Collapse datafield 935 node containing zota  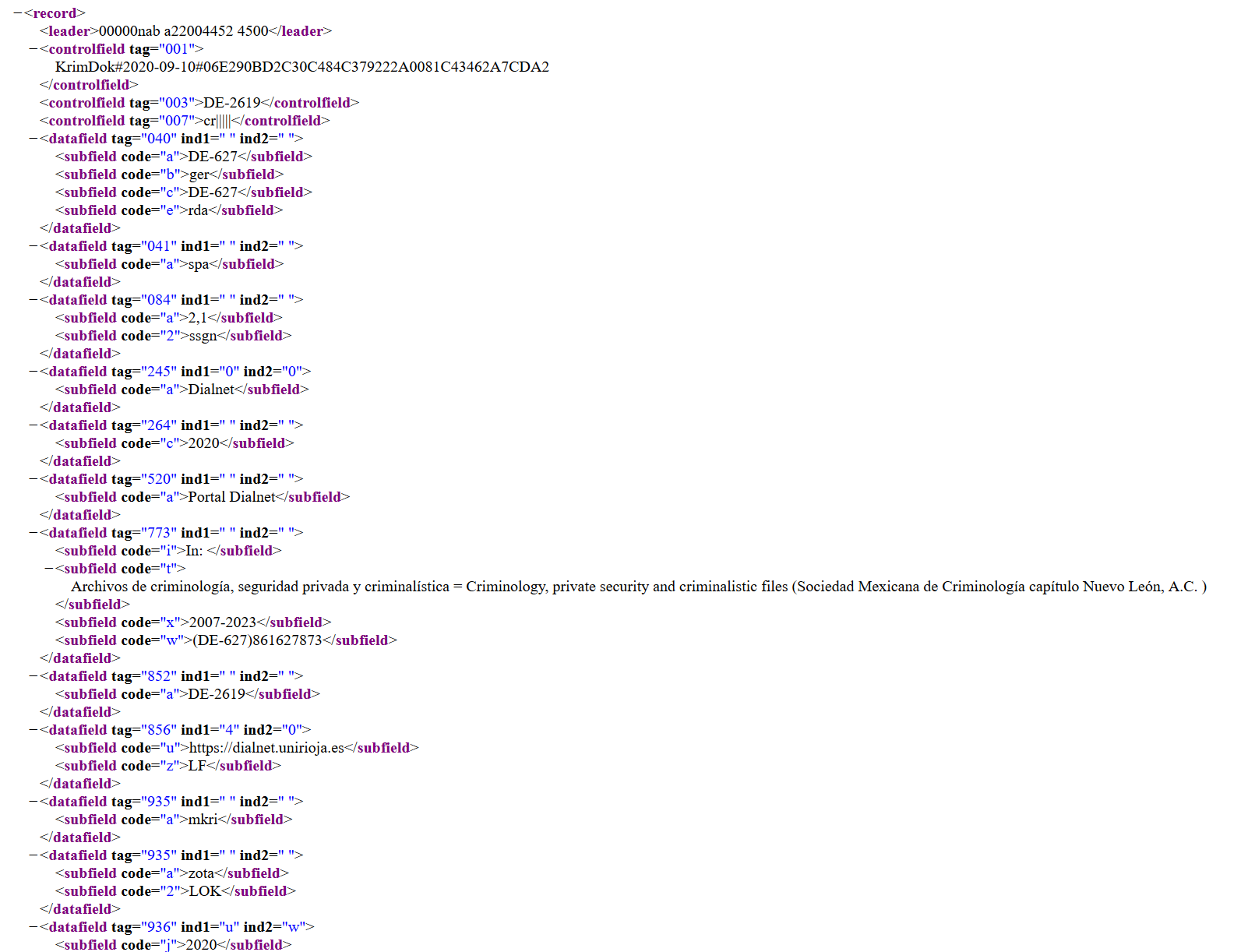(33, 855)
